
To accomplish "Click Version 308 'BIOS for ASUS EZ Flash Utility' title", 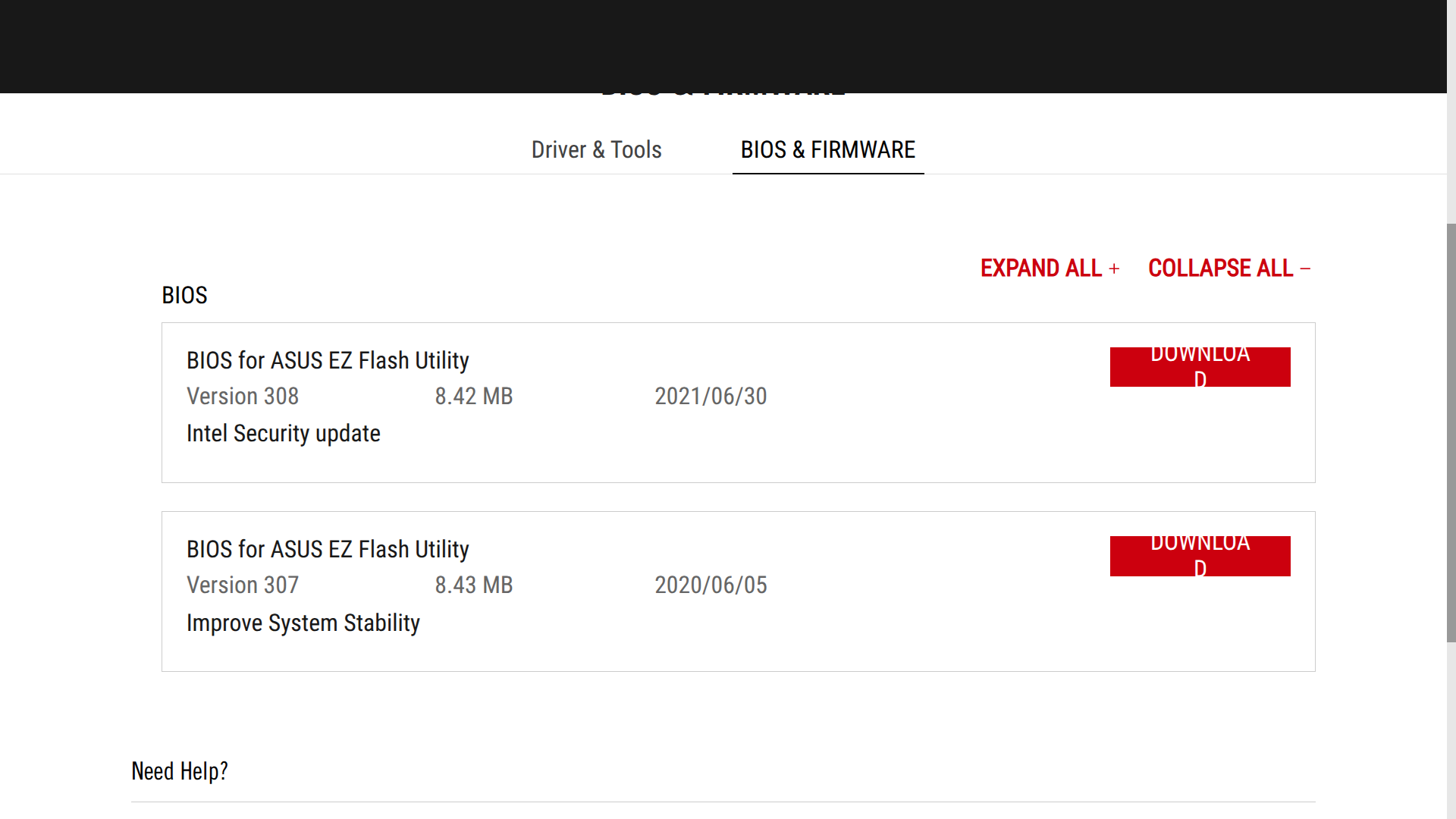I will pyautogui.click(x=328, y=360).
